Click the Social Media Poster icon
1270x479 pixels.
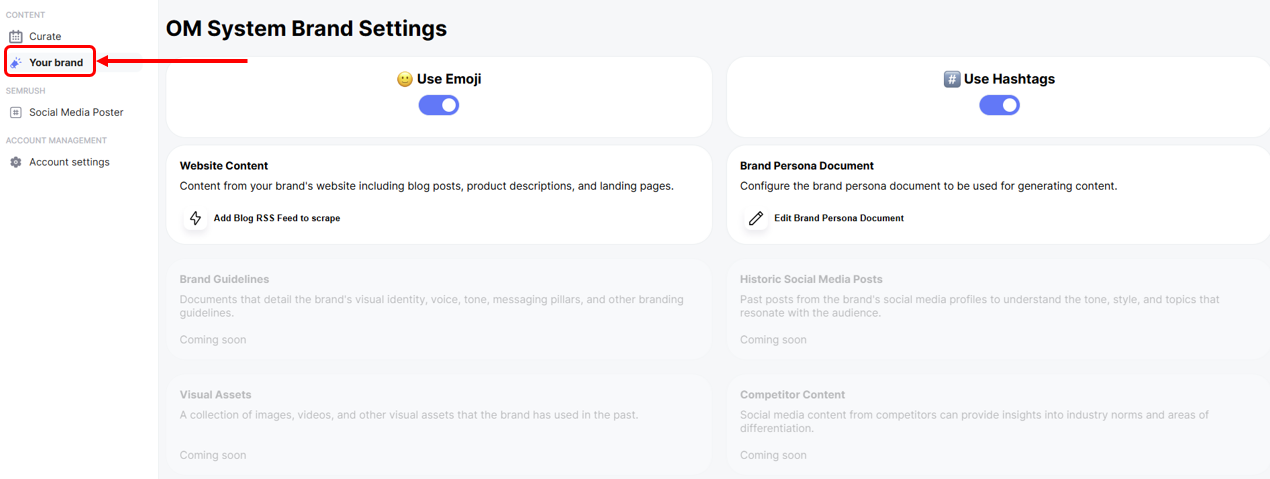pos(16,113)
